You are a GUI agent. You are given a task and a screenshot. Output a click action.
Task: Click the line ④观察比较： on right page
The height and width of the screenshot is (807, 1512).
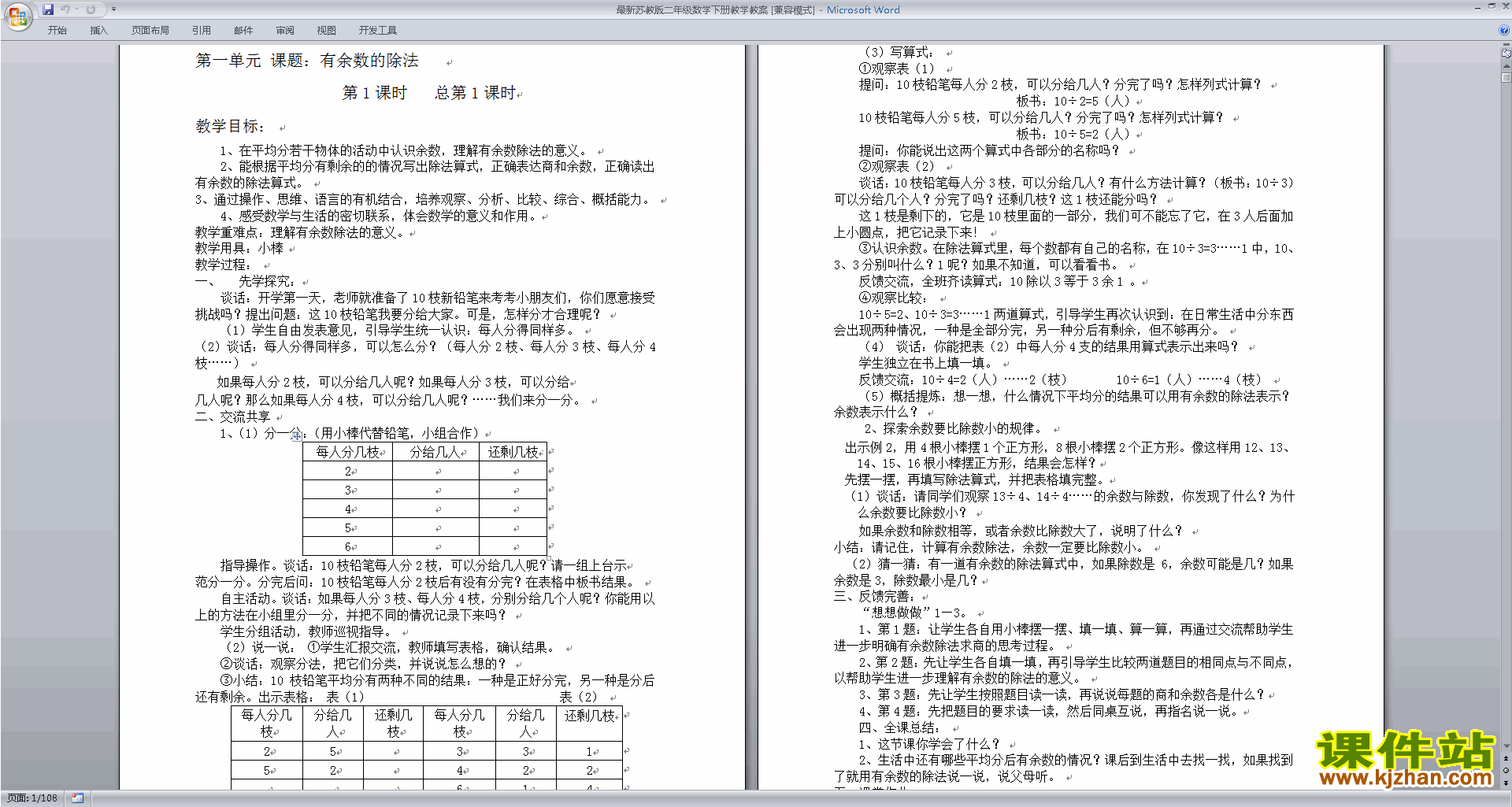point(893,298)
